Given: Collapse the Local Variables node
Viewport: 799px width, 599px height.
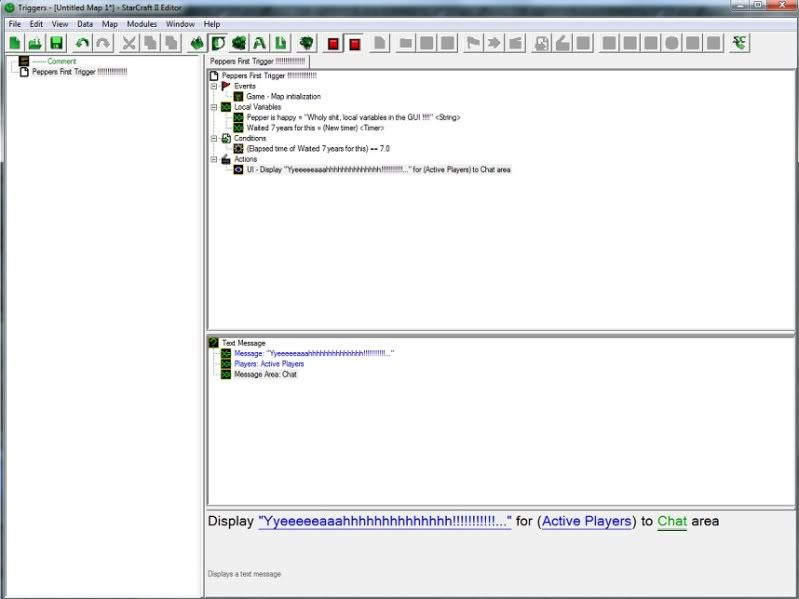Looking at the screenshot, I should point(214,107).
